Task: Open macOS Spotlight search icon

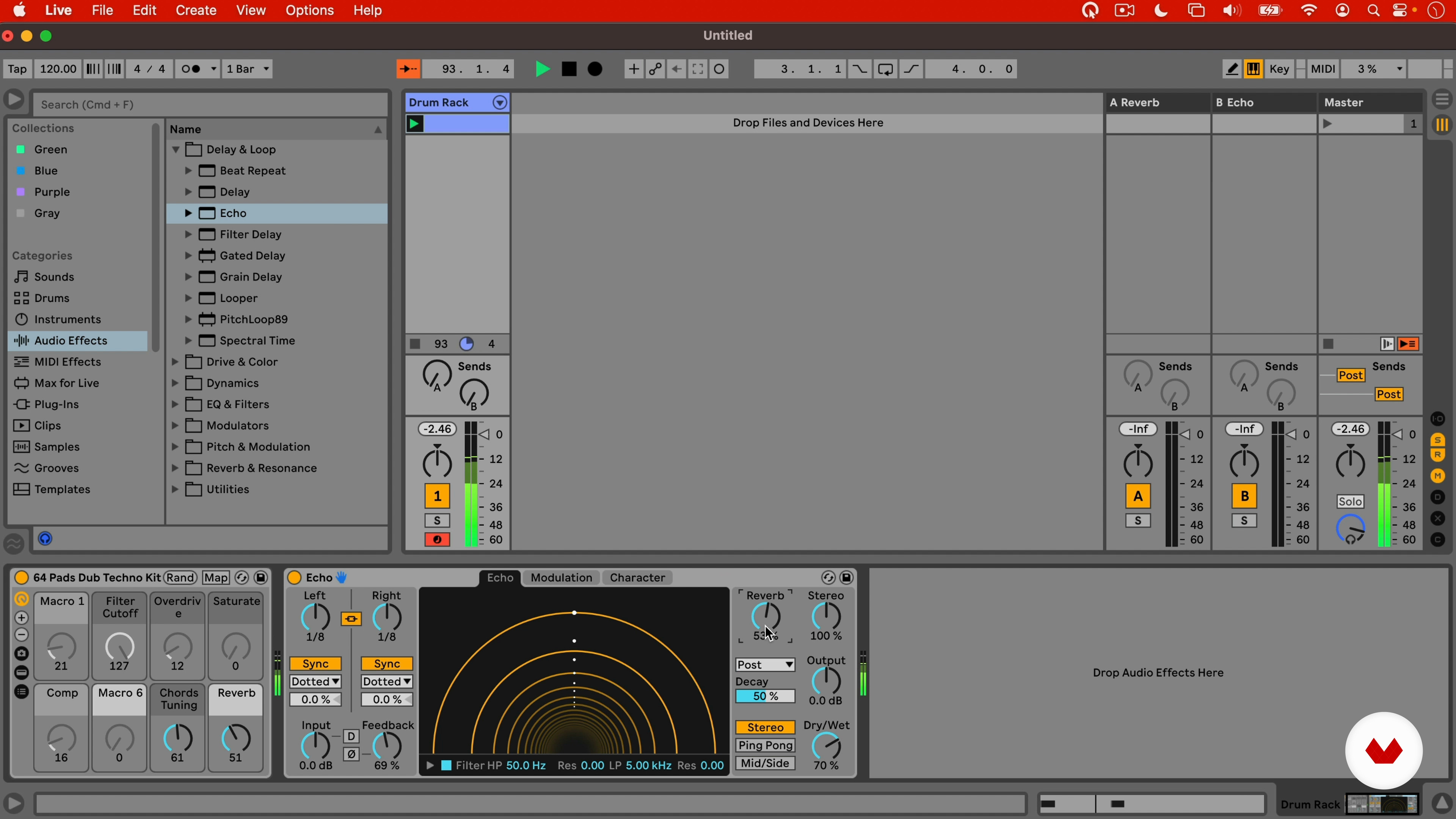Action: coord(1373,10)
